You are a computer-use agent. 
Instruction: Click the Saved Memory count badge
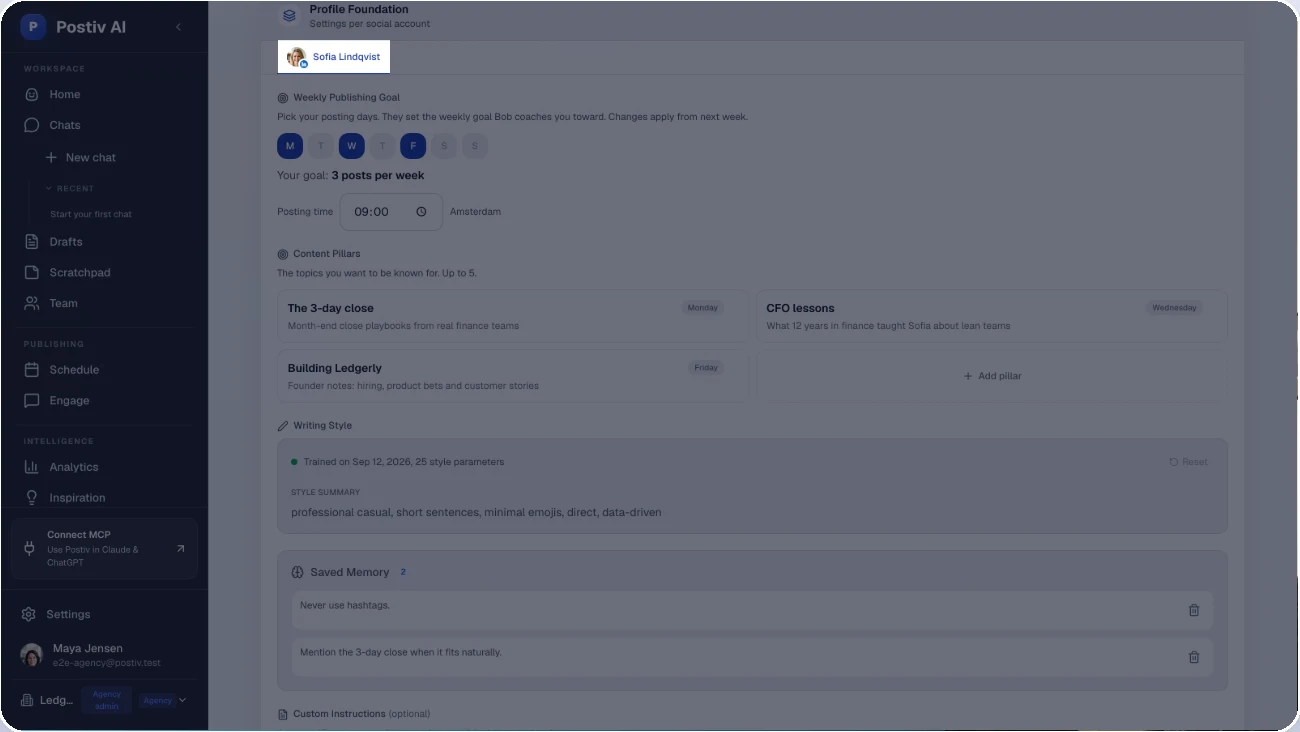point(404,572)
